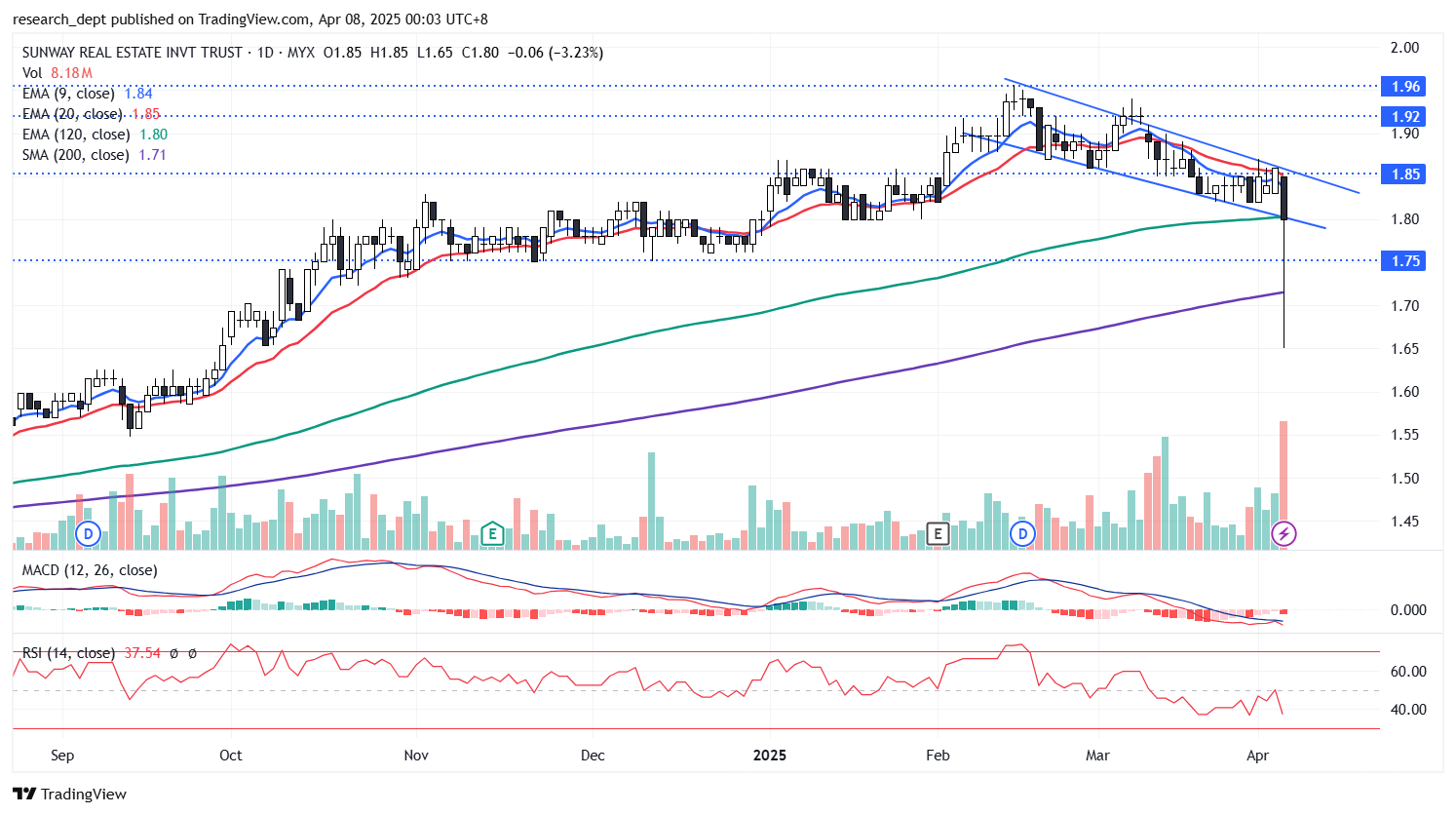The image size is (1456, 815).
Task: Click the MACD 0.000 axis label
Action: pyautogui.click(x=1408, y=610)
